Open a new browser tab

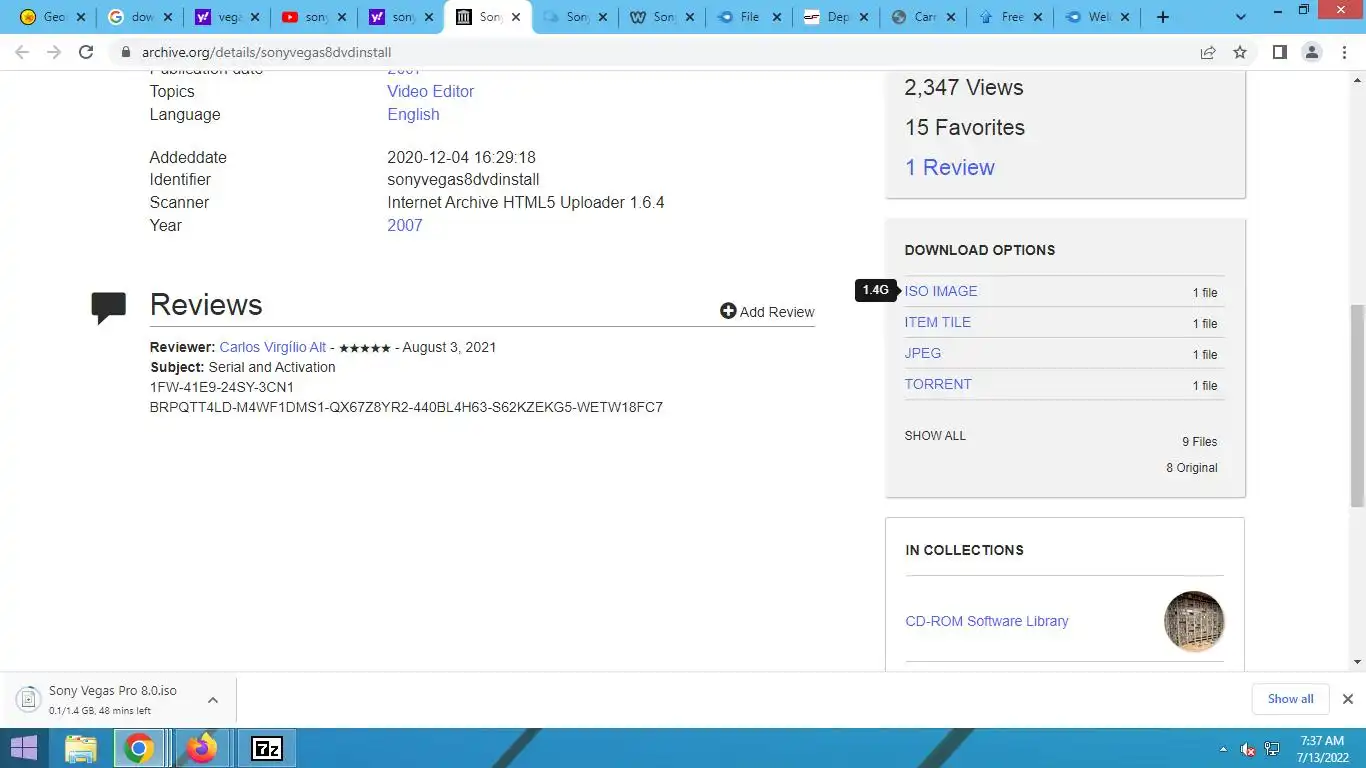(1162, 17)
